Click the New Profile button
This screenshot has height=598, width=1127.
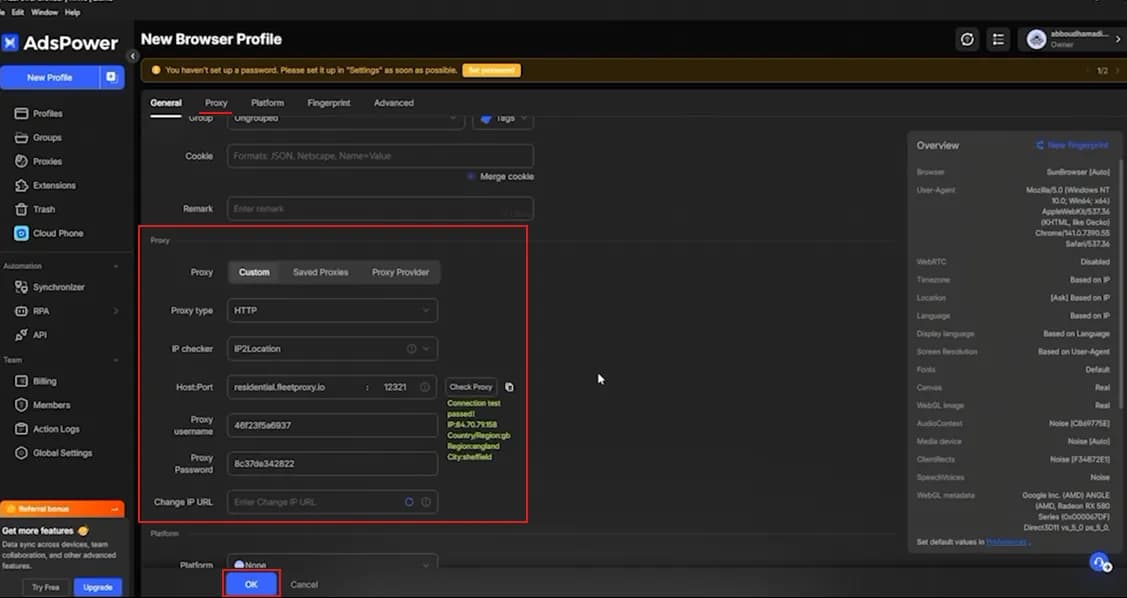(50, 77)
